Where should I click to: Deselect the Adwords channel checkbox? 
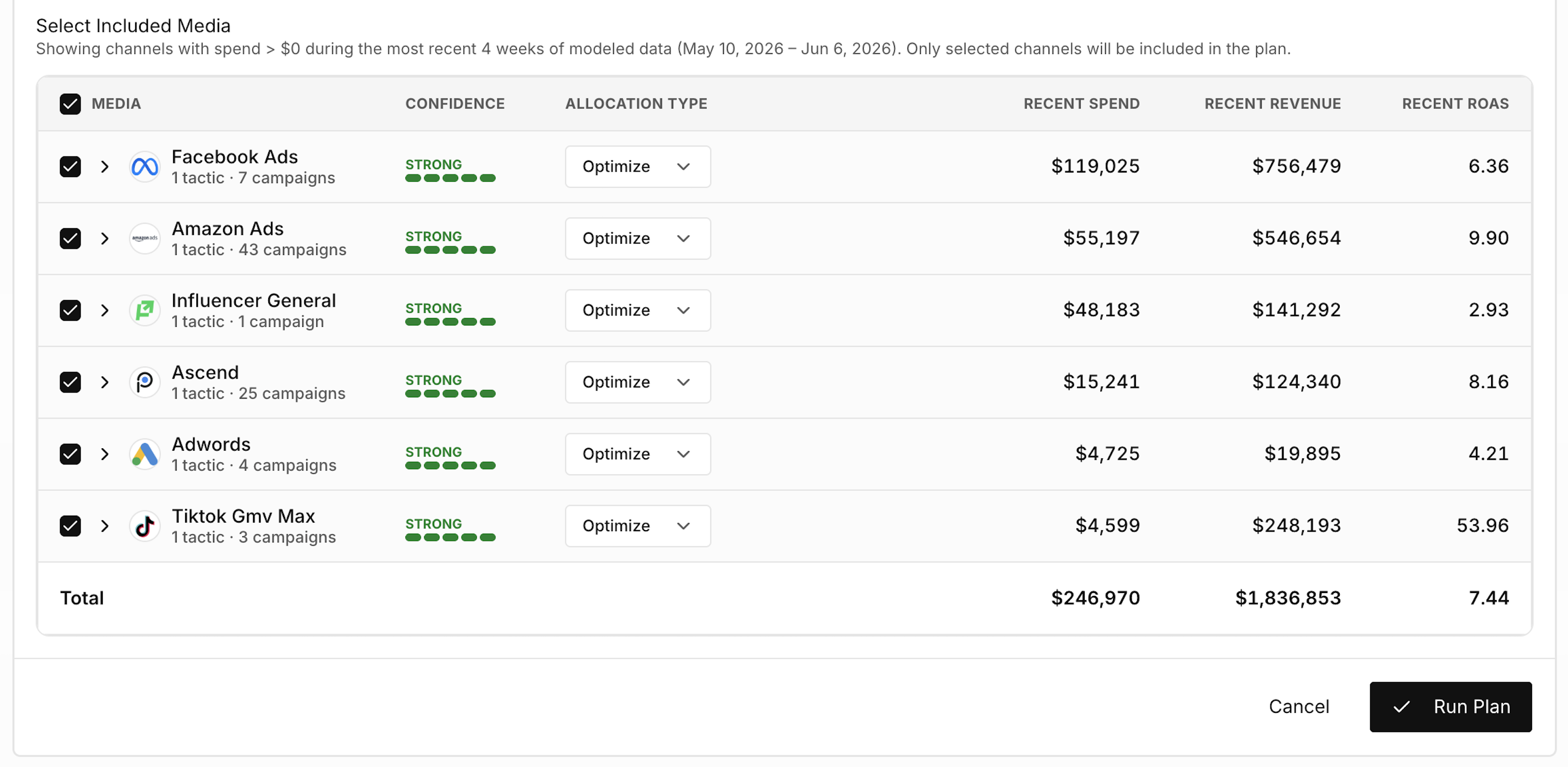click(x=71, y=454)
